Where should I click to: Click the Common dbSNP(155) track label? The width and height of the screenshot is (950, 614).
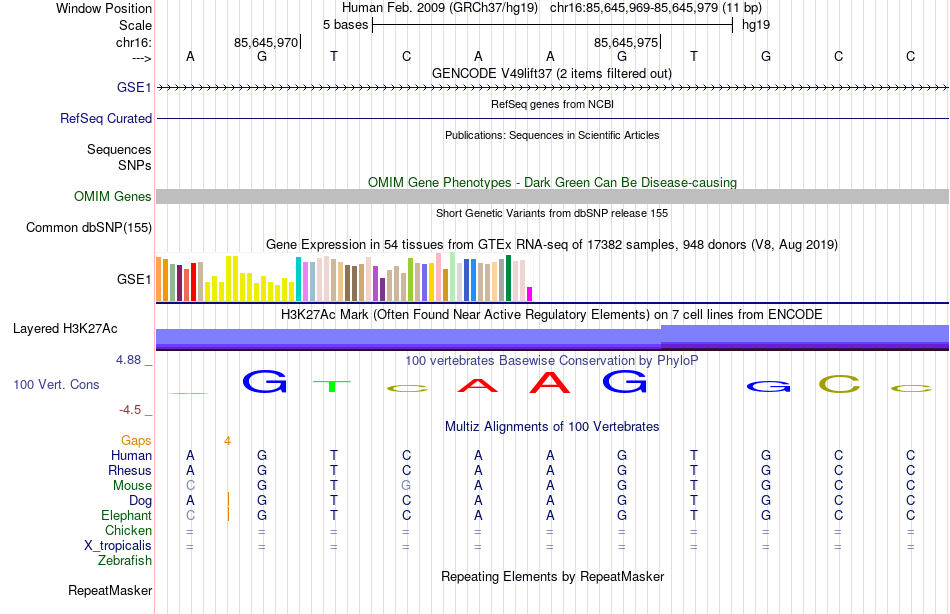coord(88,227)
